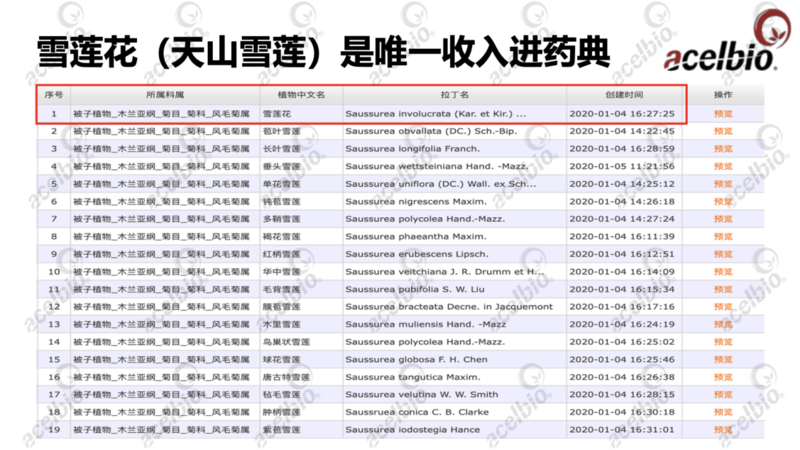
Task: Preview the Saussurea tangutica entry
Action: (723, 376)
